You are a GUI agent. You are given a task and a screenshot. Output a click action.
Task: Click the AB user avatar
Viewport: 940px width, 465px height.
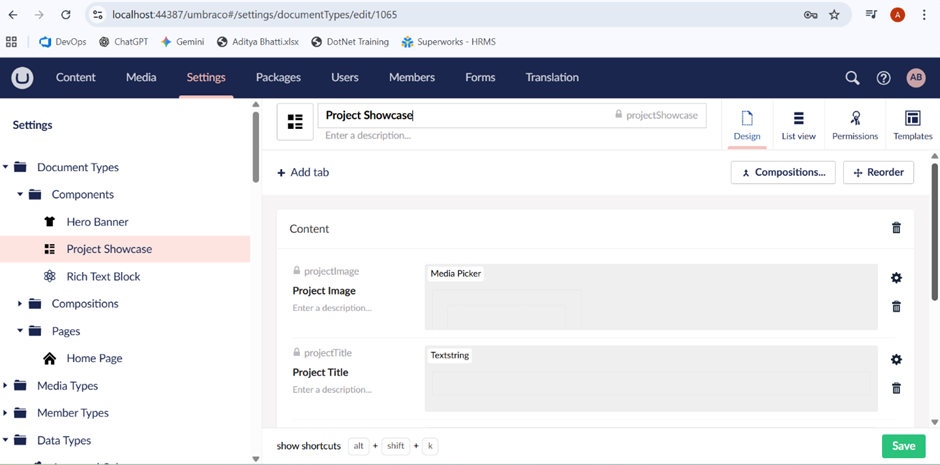[915, 78]
